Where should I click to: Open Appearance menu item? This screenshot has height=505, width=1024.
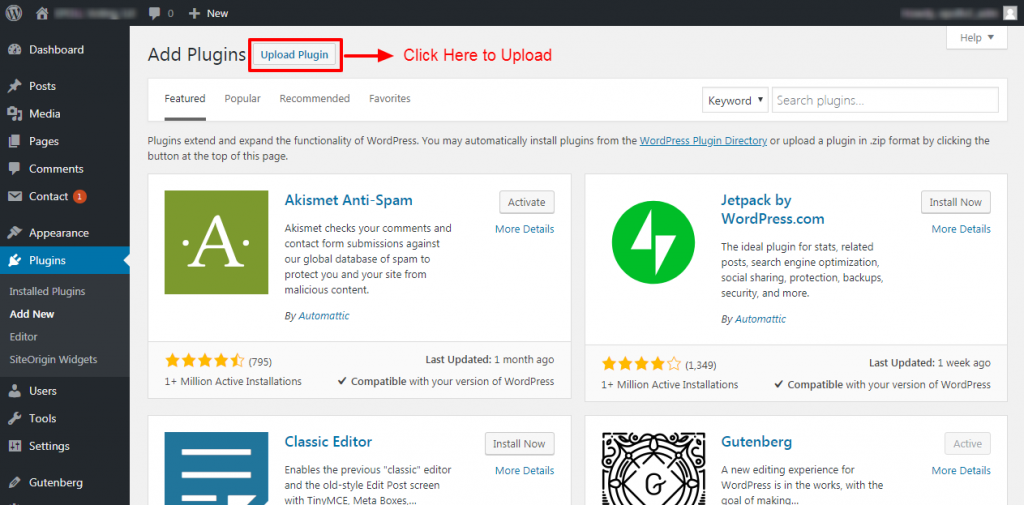[x=59, y=233]
